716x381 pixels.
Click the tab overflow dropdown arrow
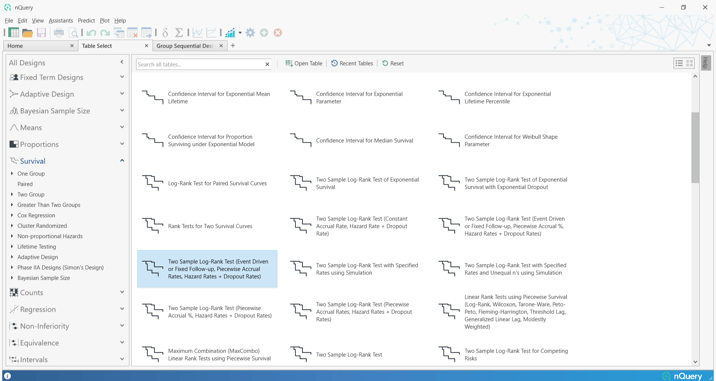click(x=709, y=45)
